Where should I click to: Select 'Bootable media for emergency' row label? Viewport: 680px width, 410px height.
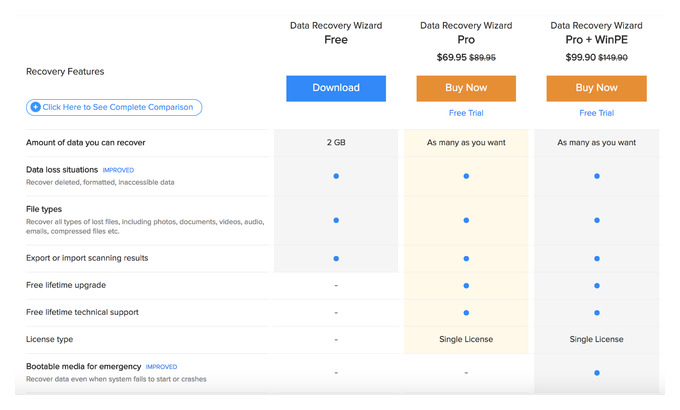[x=83, y=367]
